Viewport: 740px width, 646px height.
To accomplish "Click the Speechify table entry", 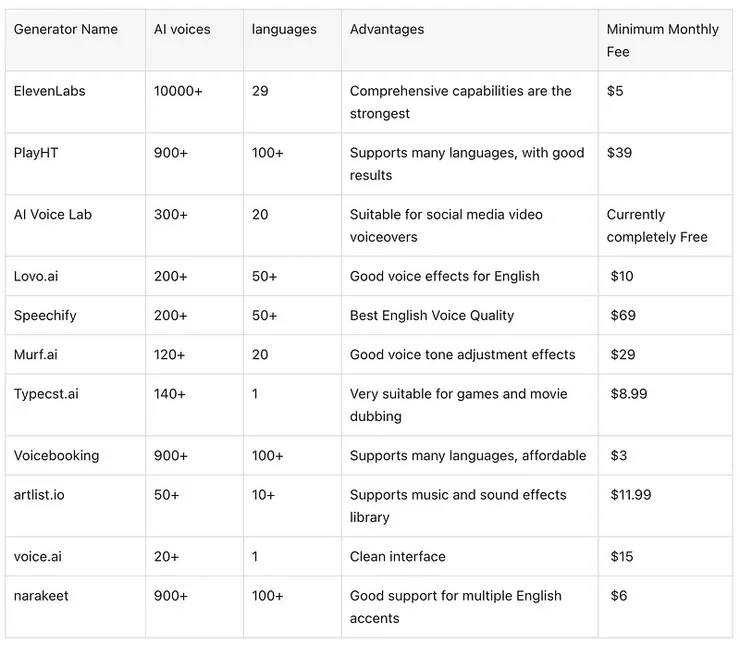I will pyautogui.click(x=45, y=316).
